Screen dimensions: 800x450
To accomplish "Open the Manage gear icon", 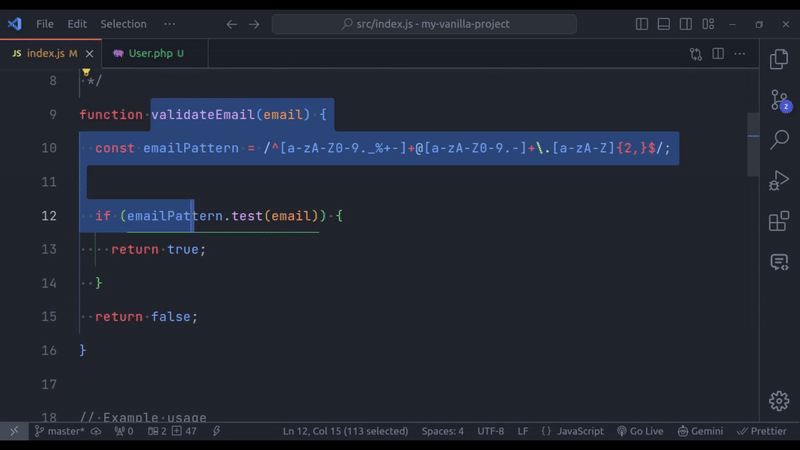I will (779, 401).
